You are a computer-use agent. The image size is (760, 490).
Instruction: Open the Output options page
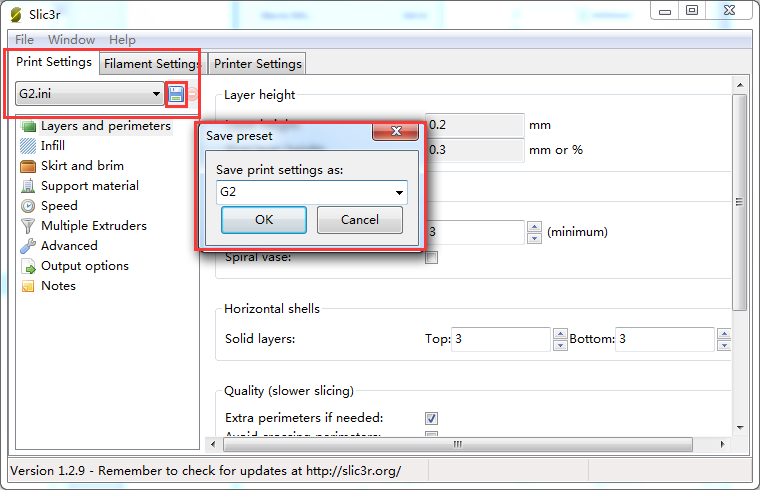(x=85, y=266)
